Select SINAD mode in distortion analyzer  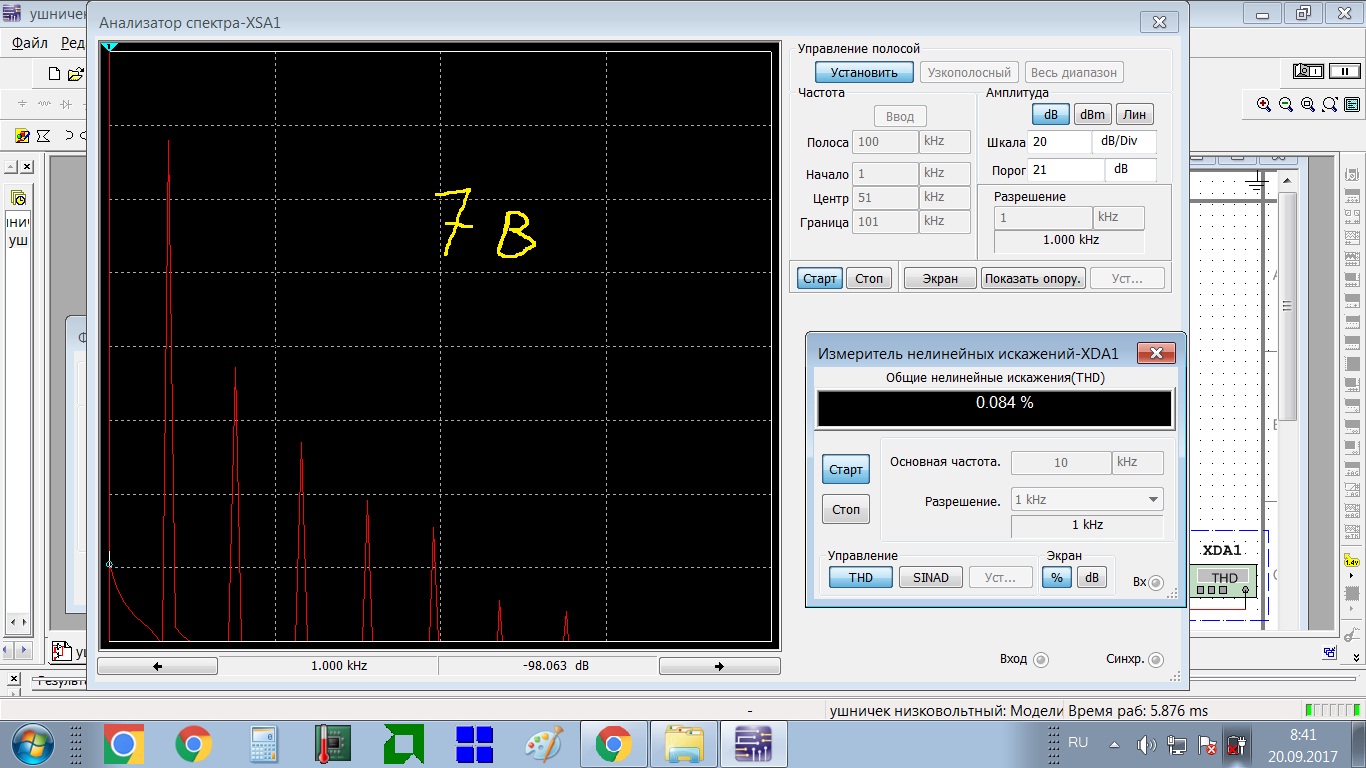pyautogui.click(x=931, y=577)
